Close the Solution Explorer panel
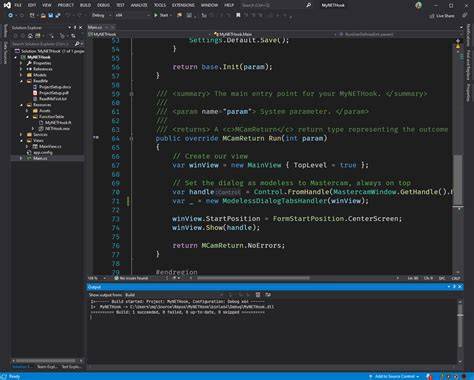Image resolution: width=474 pixels, height=380 pixels. 81,28
